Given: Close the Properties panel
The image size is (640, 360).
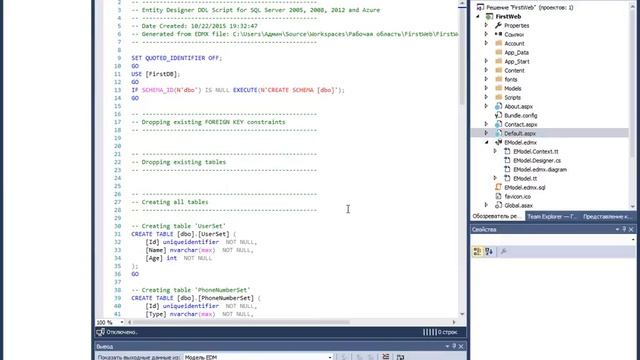Looking at the screenshot, I should pos(631,229).
